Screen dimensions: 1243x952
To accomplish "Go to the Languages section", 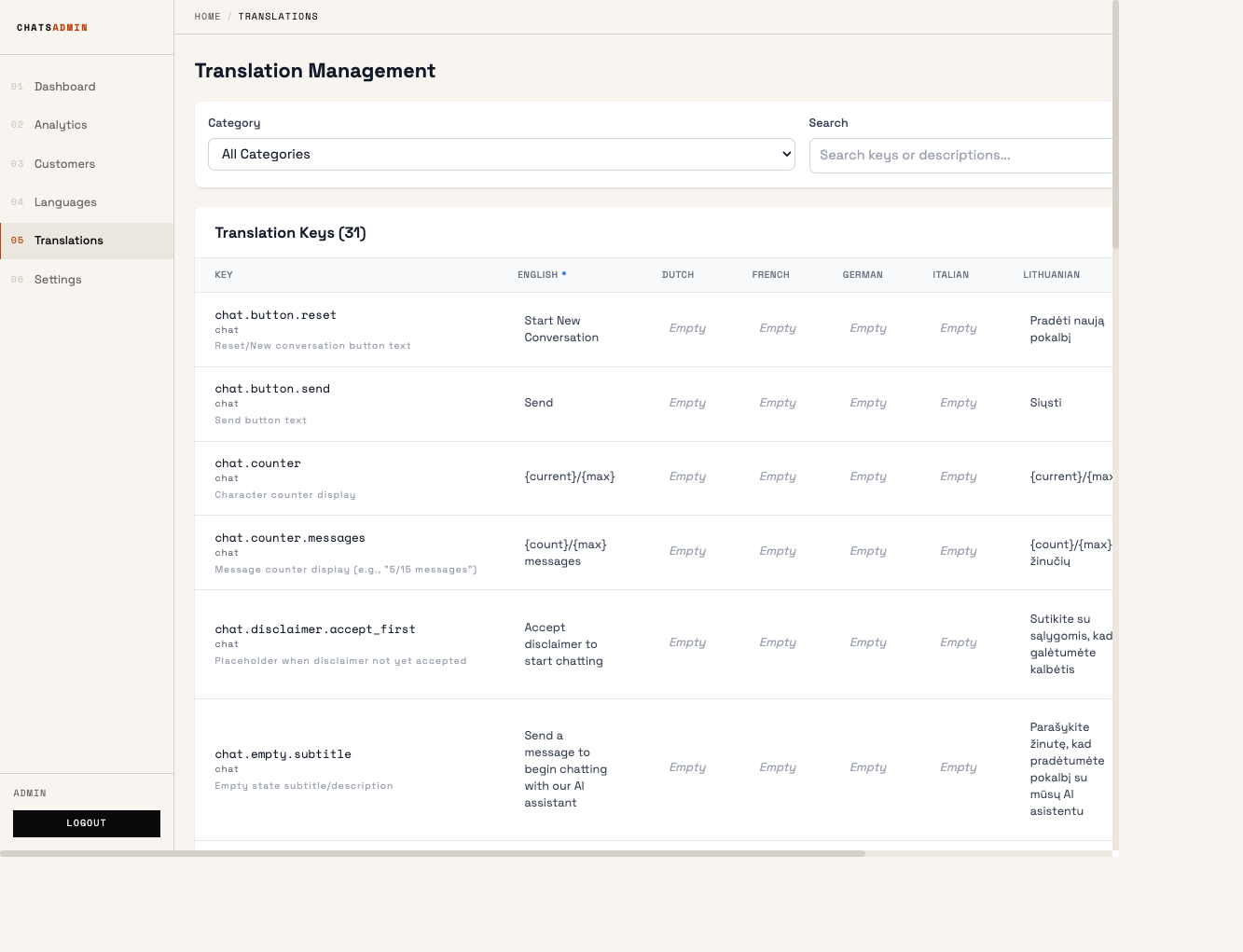I will 65,201.
